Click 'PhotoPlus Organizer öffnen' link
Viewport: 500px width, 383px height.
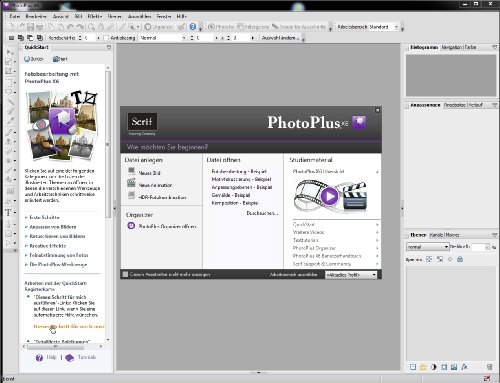tap(167, 226)
